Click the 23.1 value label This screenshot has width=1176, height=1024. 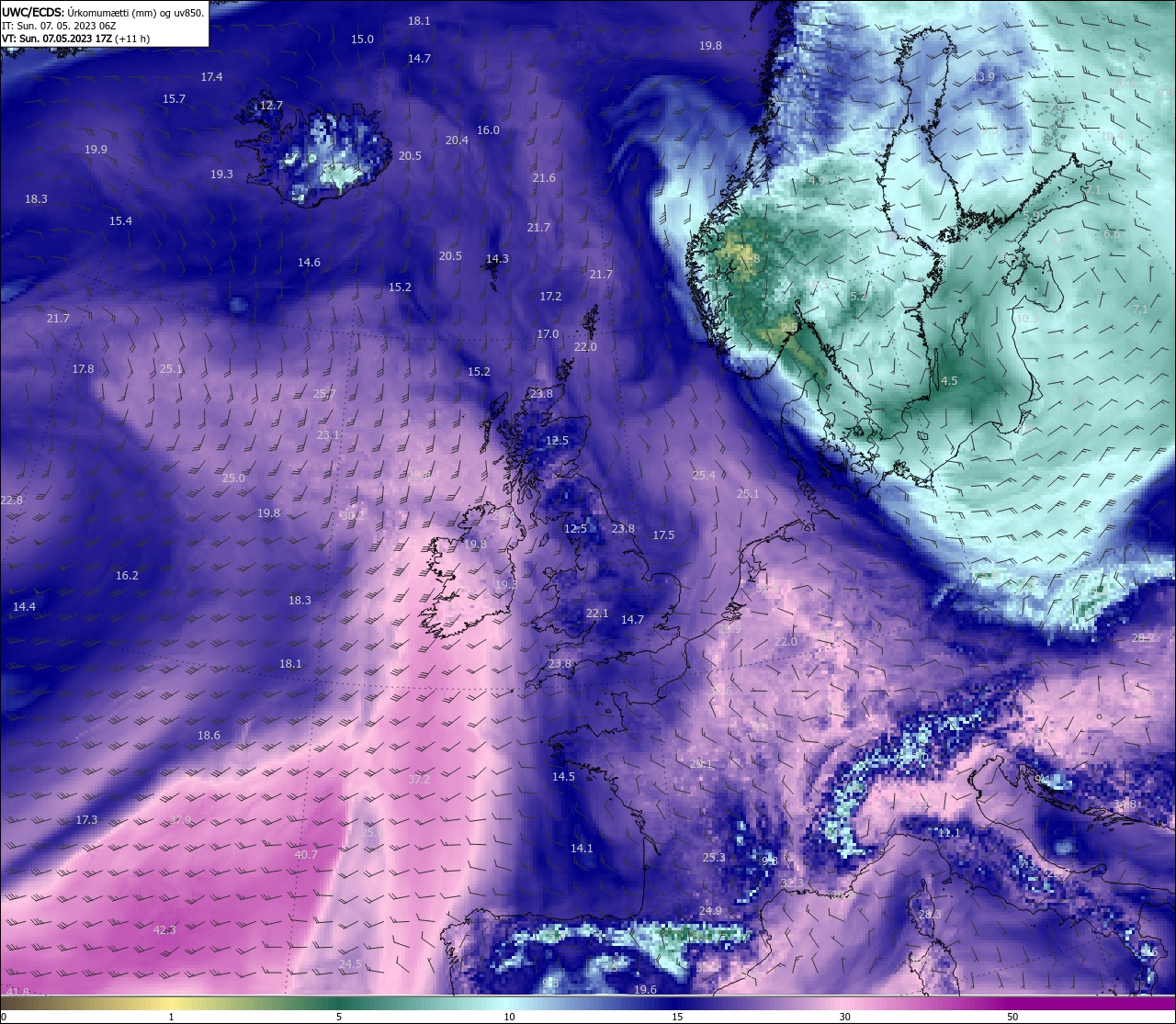click(328, 435)
